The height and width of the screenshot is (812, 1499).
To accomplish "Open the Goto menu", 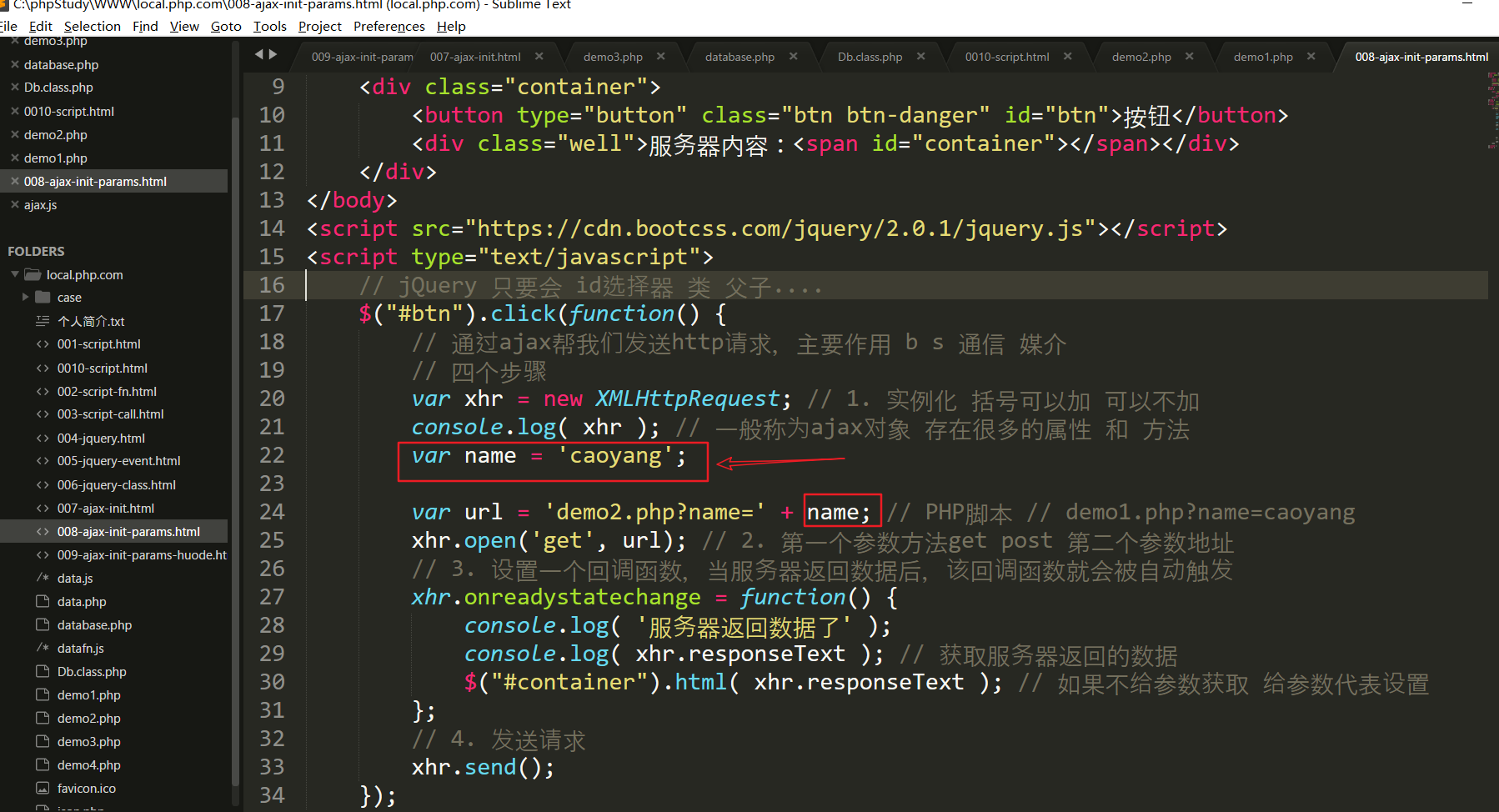I will pyautogui.click(x=226, y=26).
